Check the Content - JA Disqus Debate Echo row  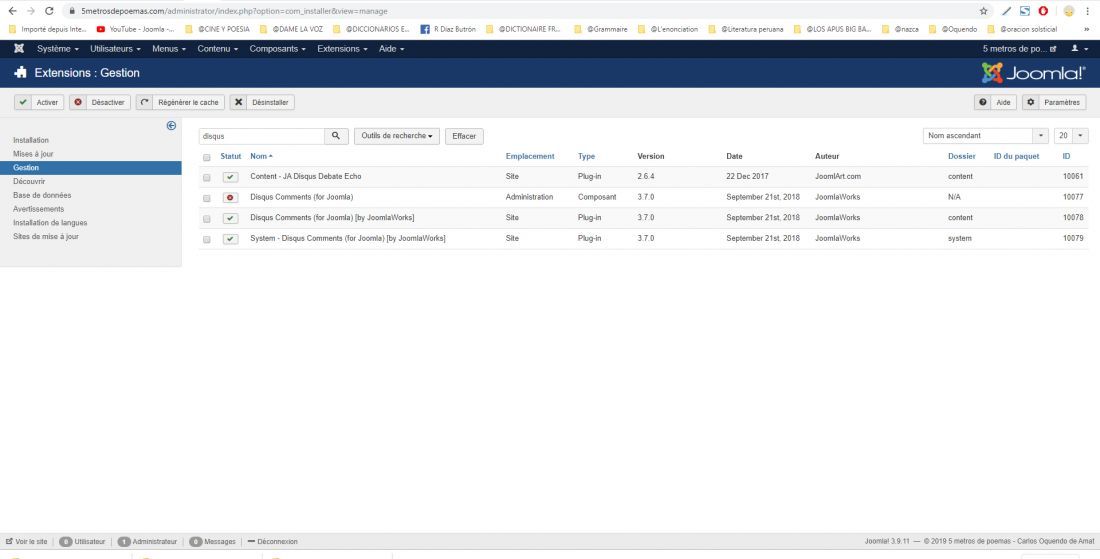coord(206,177)
